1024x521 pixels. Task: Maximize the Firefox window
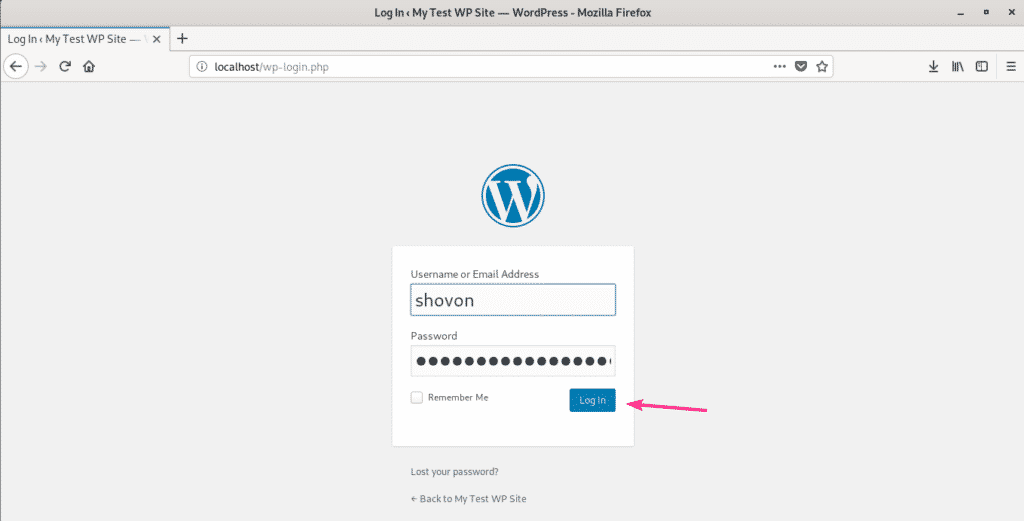(x=986, y=12)
